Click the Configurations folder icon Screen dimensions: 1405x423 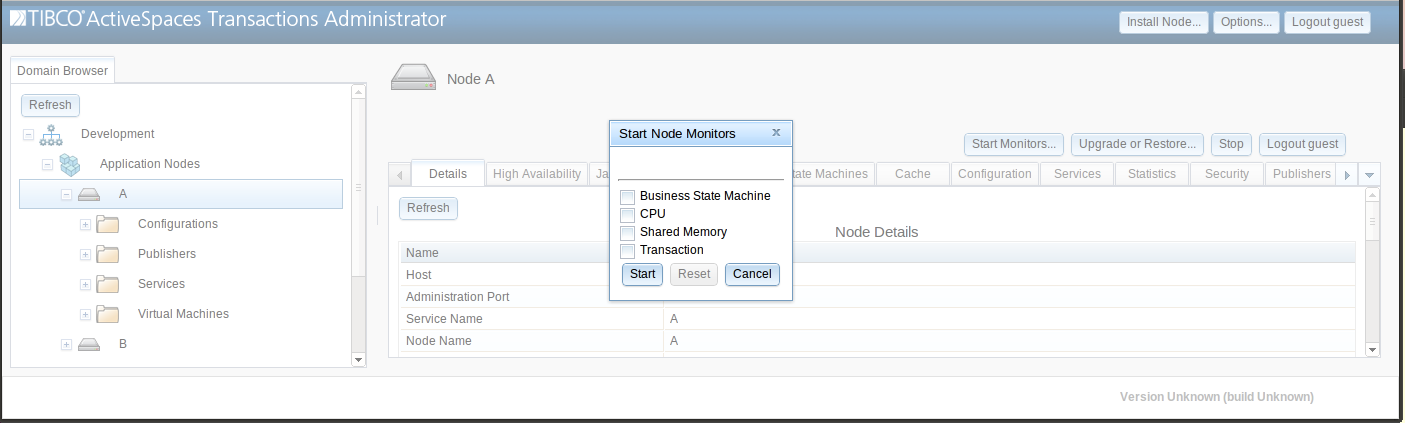[x=108, y=224]
